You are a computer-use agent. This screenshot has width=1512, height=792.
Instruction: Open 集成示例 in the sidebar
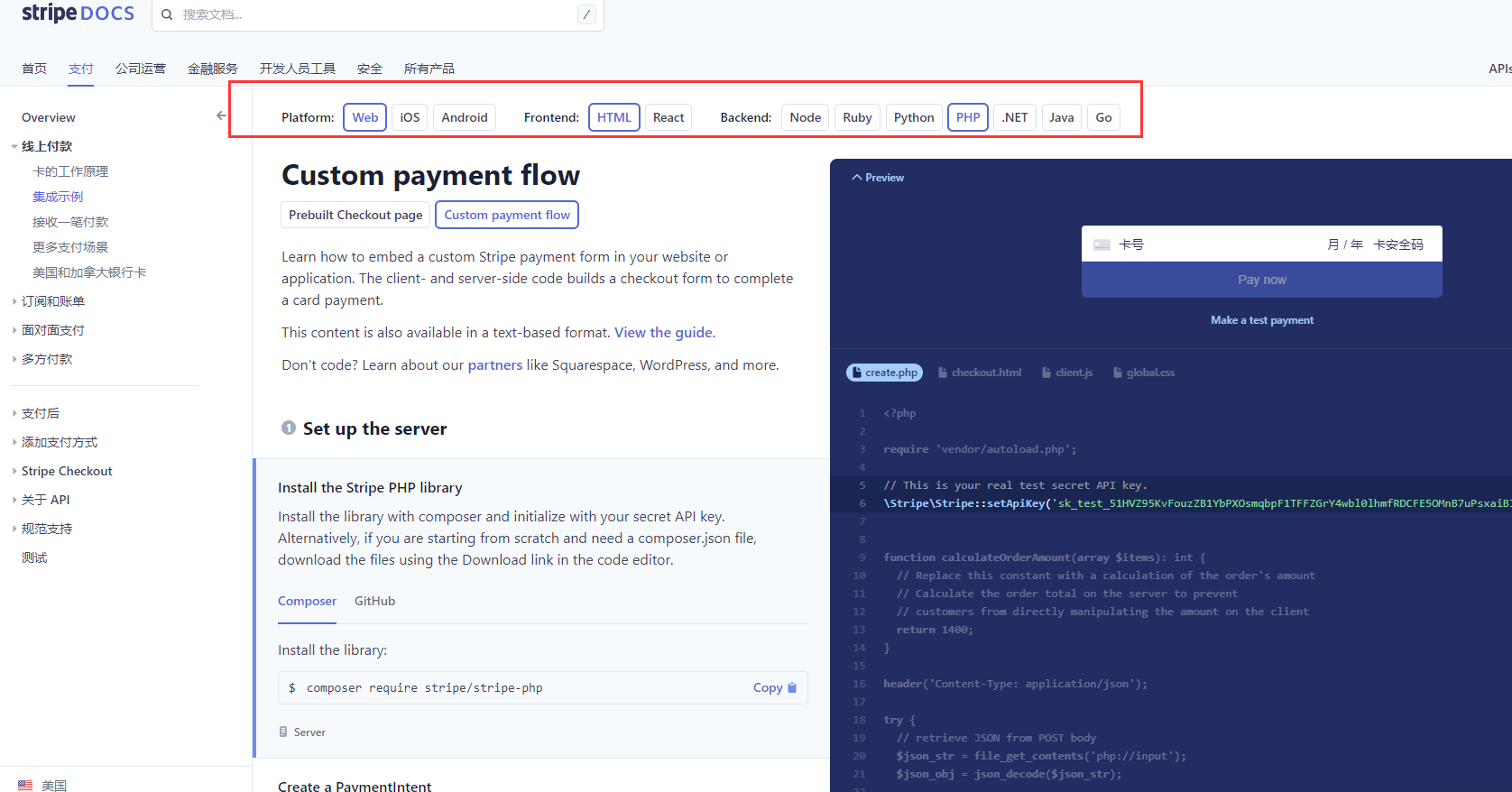pos(58,197)
